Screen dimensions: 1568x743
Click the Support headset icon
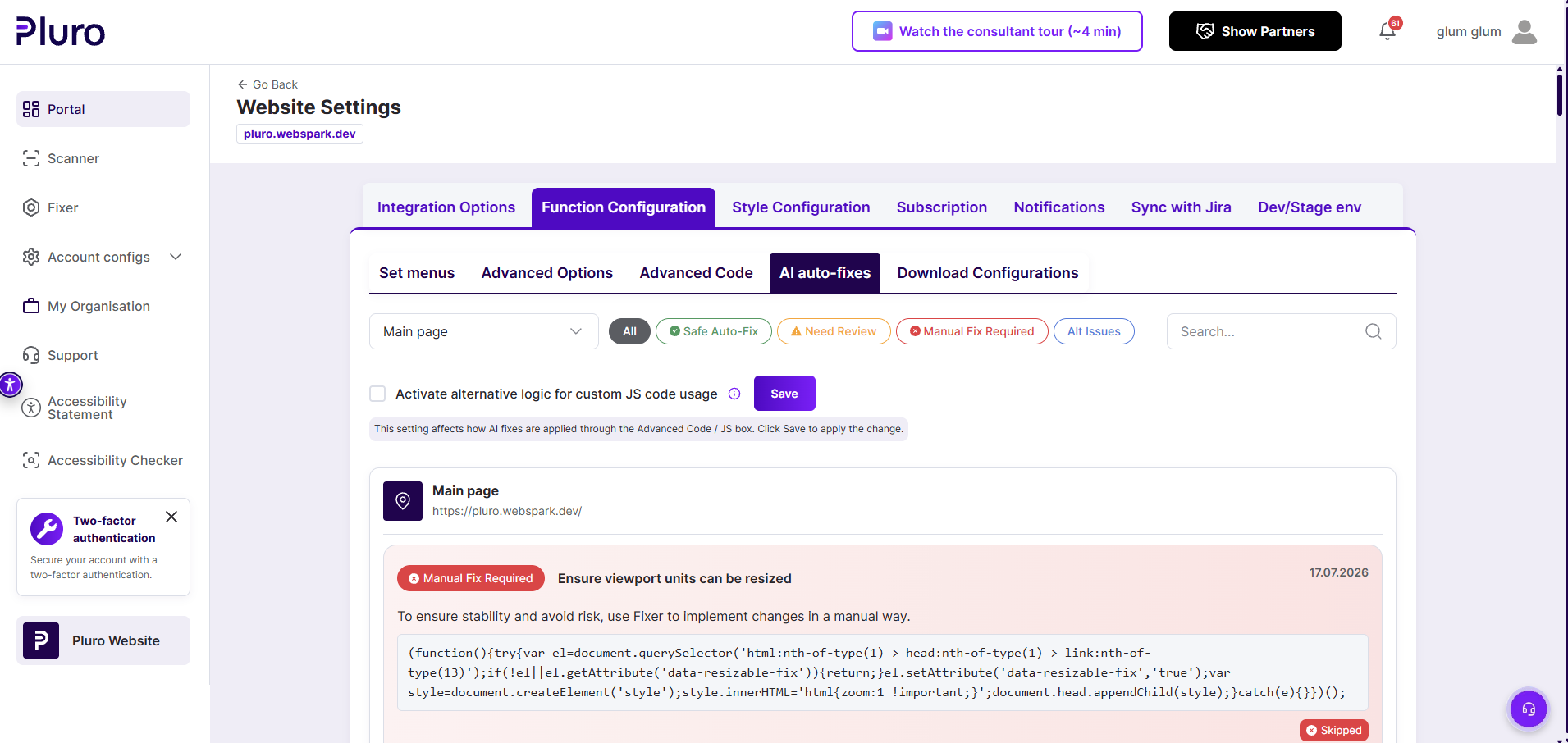tap(31, 355)
